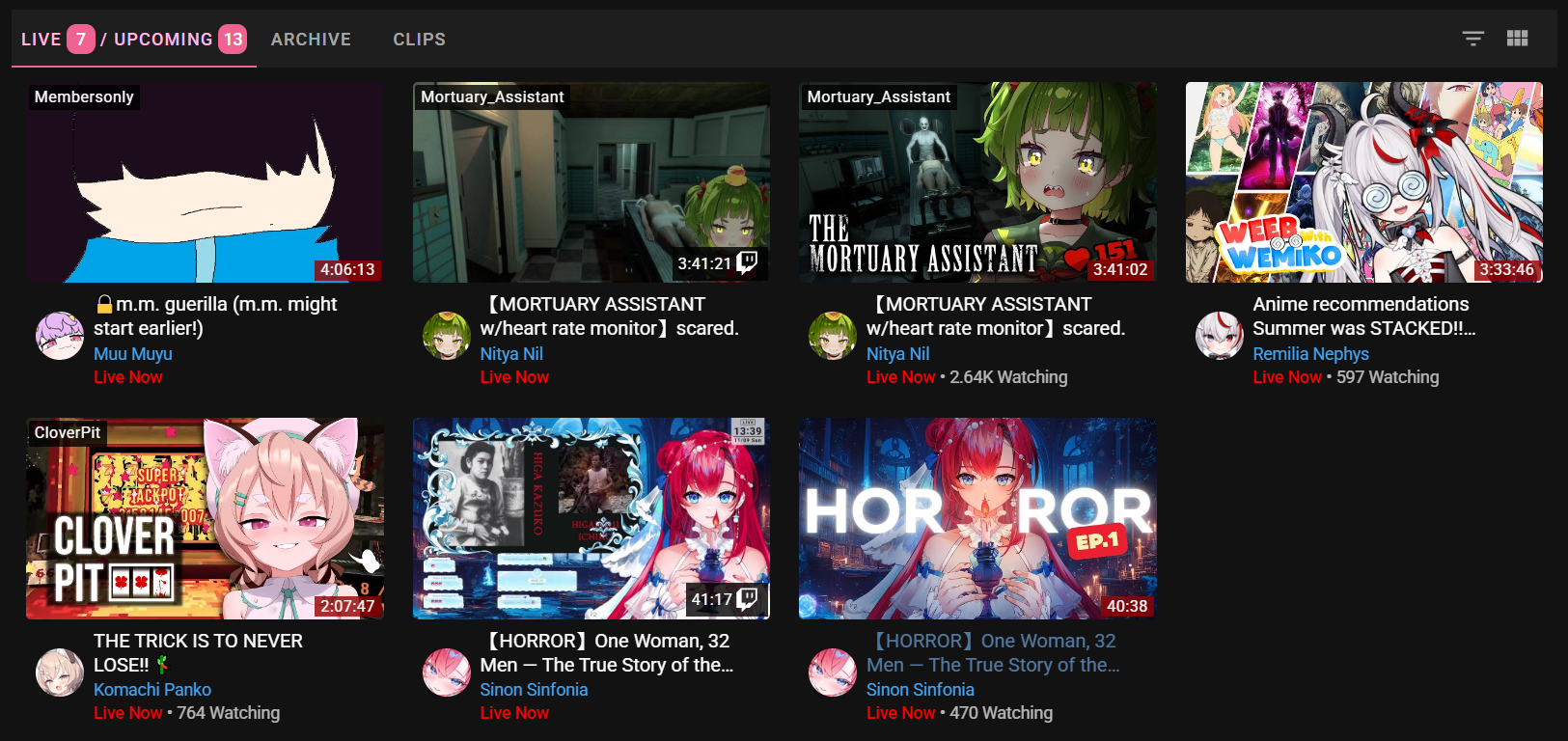Image resolution: width=1568 pixels, height=741 pixels.
Task: Open the Clover Pit stream thumbnail
Action: pos(205,518)
